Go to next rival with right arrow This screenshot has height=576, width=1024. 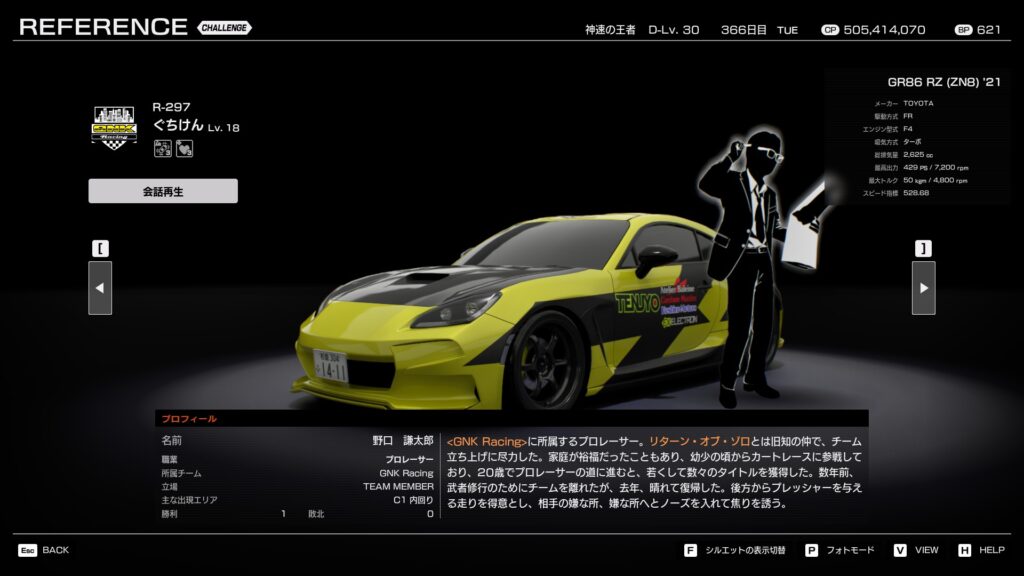tap(923, 288)
